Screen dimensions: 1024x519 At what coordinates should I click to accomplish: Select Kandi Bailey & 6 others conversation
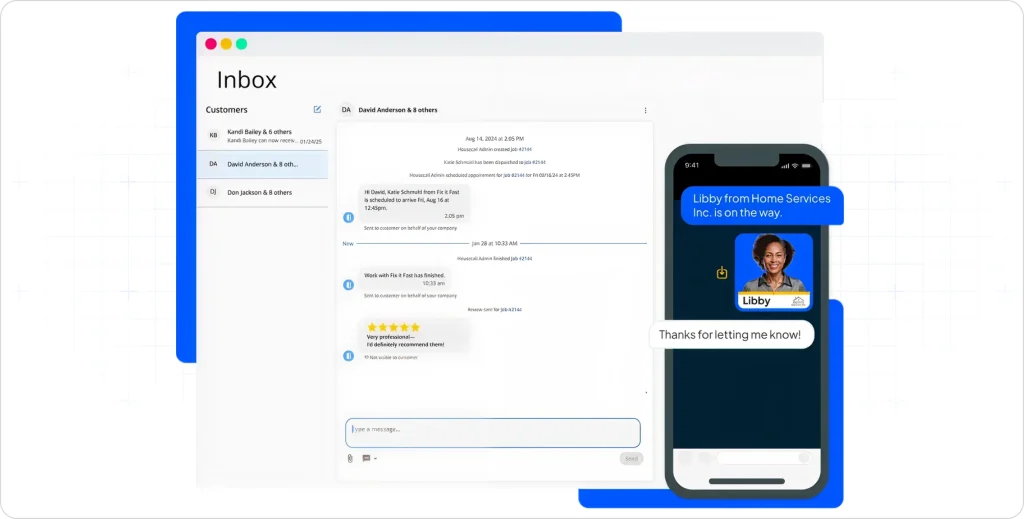coord(262,135)
